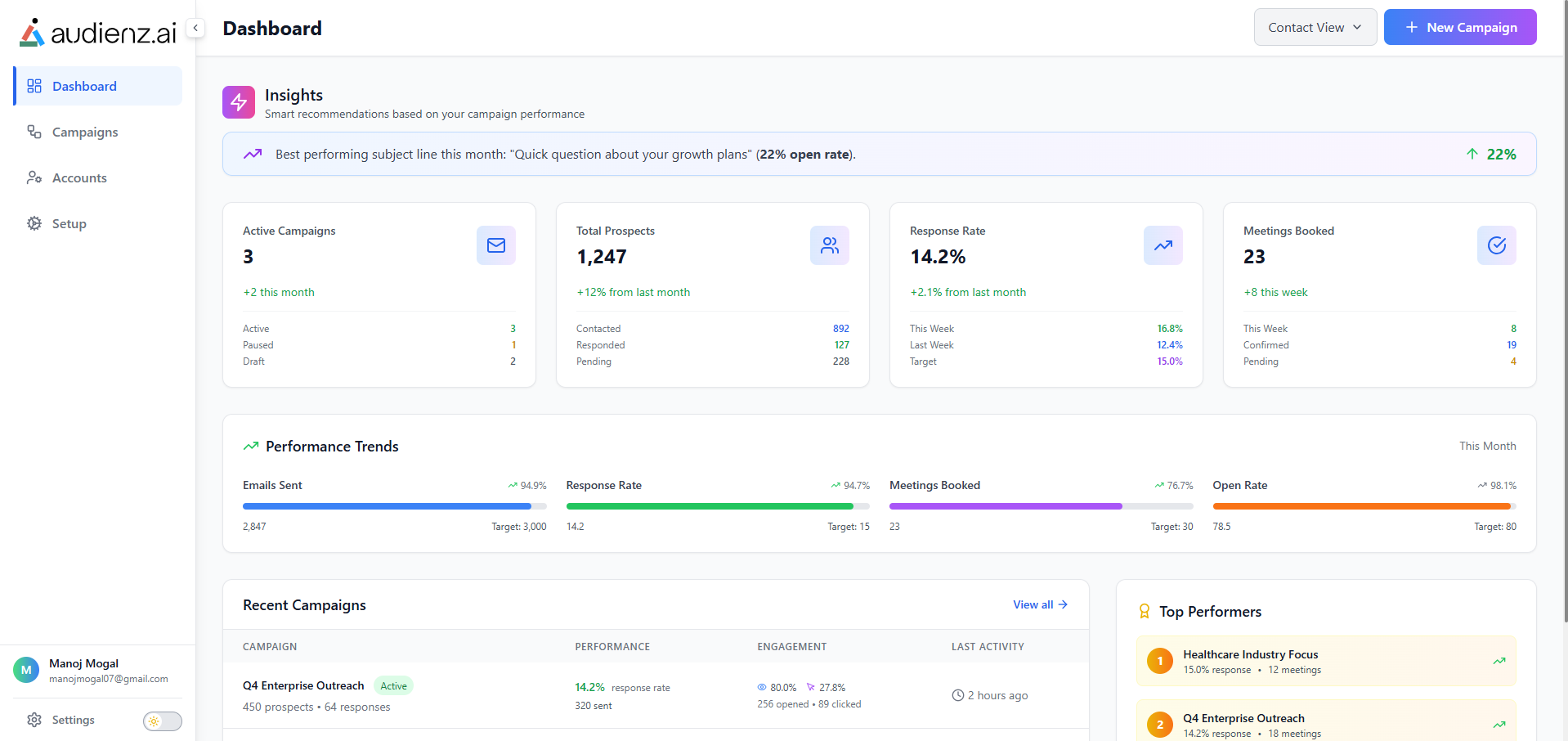
Task: Click the Top Performers award ribbon icon
Action: pos(1145,612)
